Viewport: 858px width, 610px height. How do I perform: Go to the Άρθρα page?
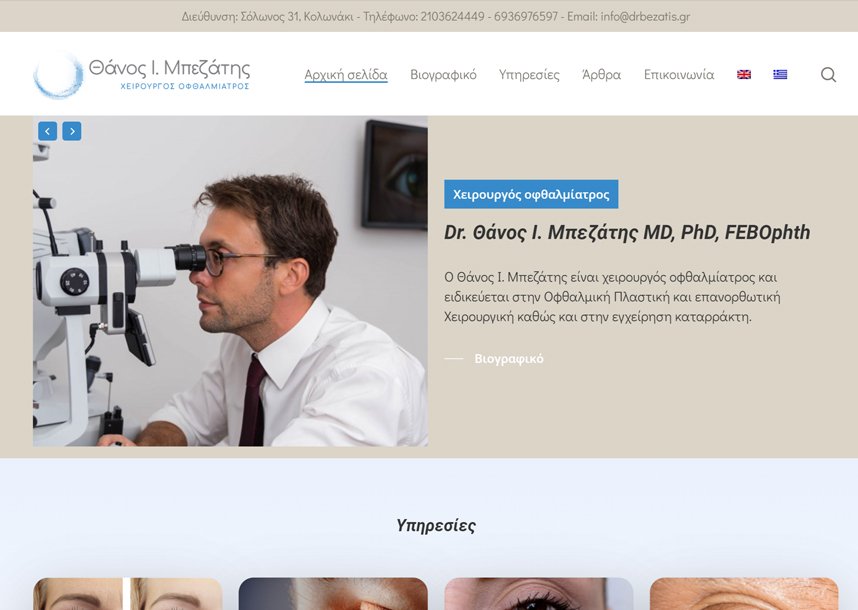click(601, 74)
